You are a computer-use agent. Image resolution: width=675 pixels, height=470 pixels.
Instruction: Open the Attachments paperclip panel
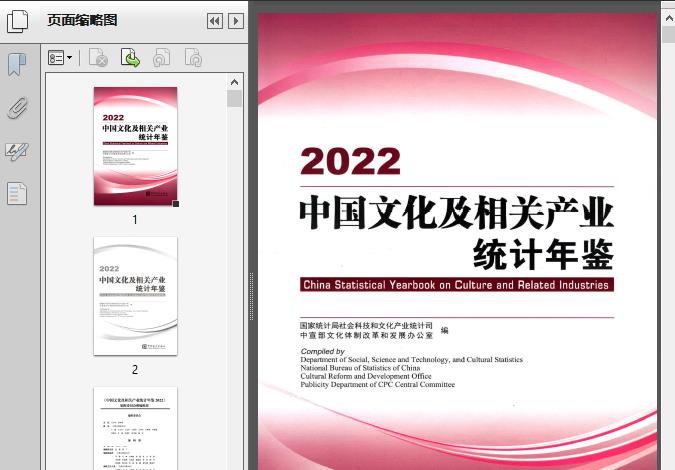[18, 108]
